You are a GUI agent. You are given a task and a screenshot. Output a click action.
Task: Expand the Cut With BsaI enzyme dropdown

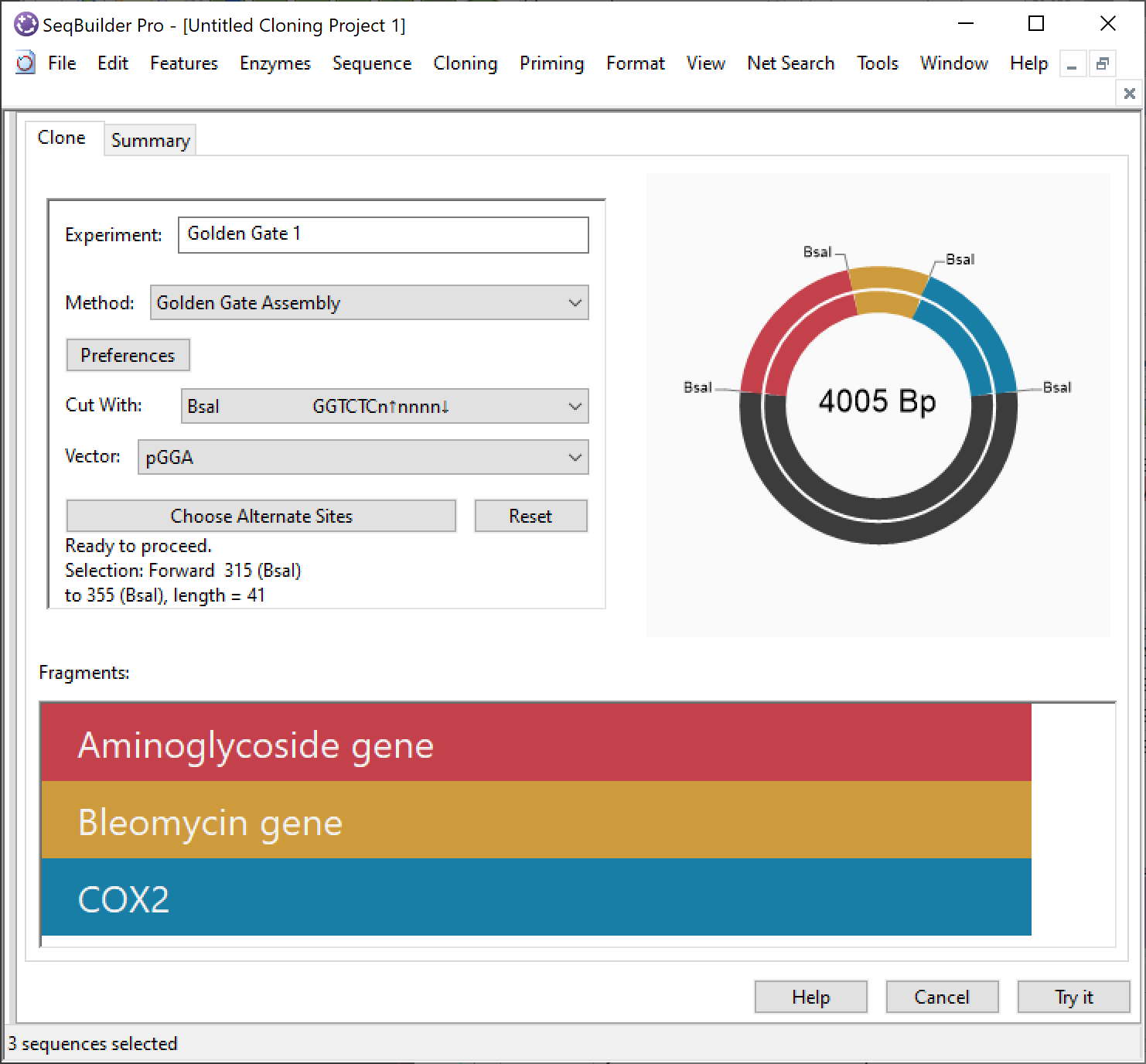click(384, 407)
